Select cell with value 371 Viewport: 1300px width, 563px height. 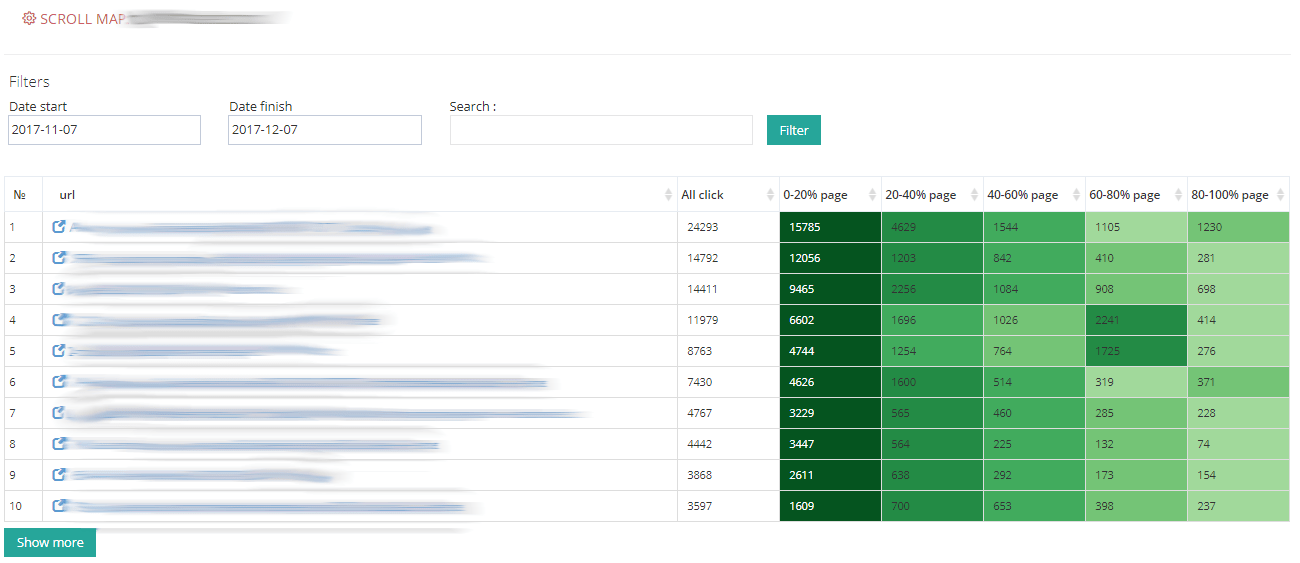(1238, 382)
